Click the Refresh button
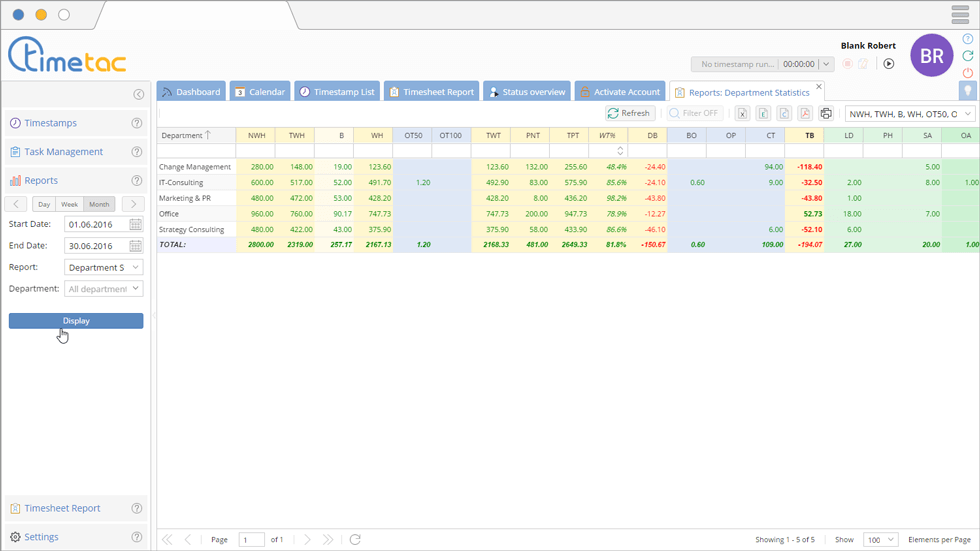This screenshot has height=551, width=980. tap(629, 114)
